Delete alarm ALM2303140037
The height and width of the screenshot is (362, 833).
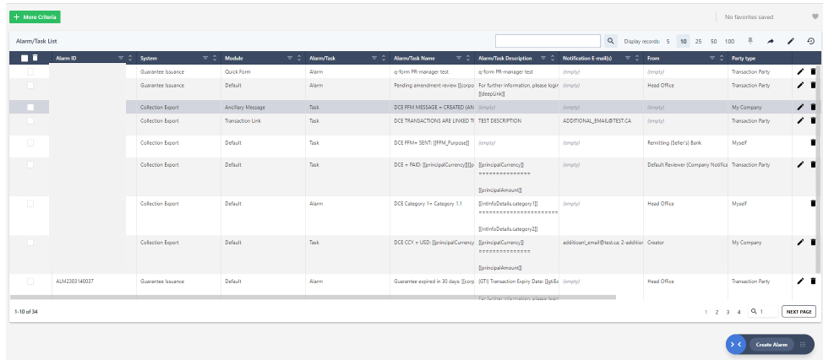tap(813, 281)
